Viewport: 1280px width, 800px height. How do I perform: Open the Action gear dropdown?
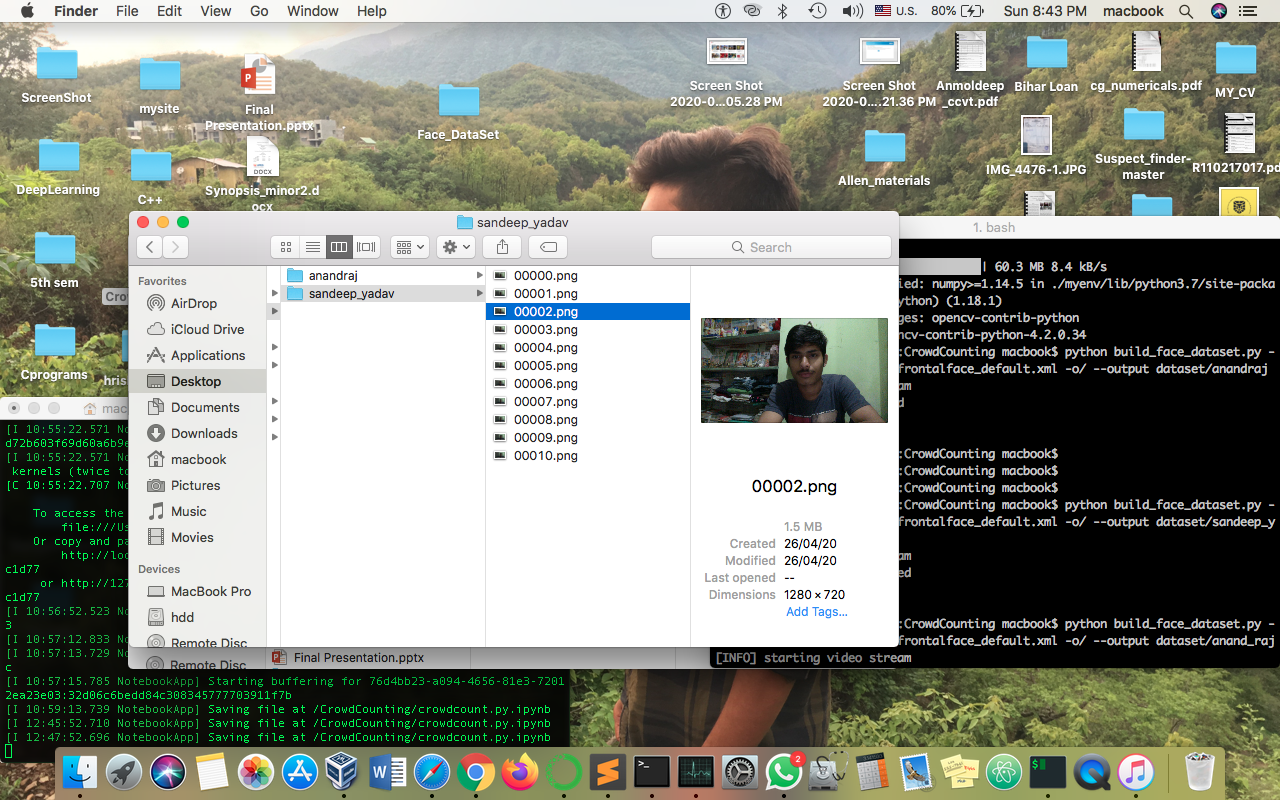pyautogui.click(x=456, y=247)
